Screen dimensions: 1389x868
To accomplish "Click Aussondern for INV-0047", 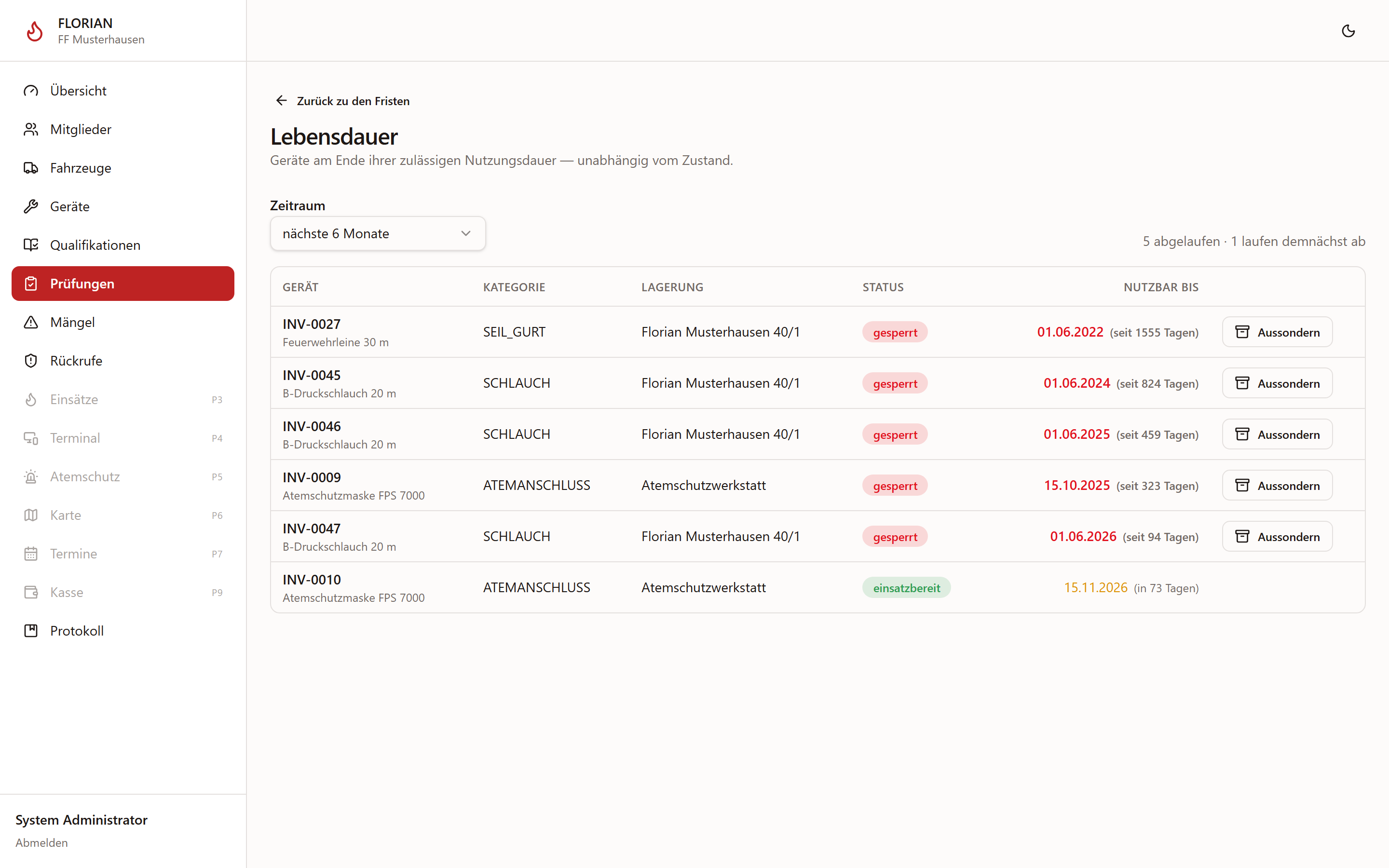I will pos(1277,536).
